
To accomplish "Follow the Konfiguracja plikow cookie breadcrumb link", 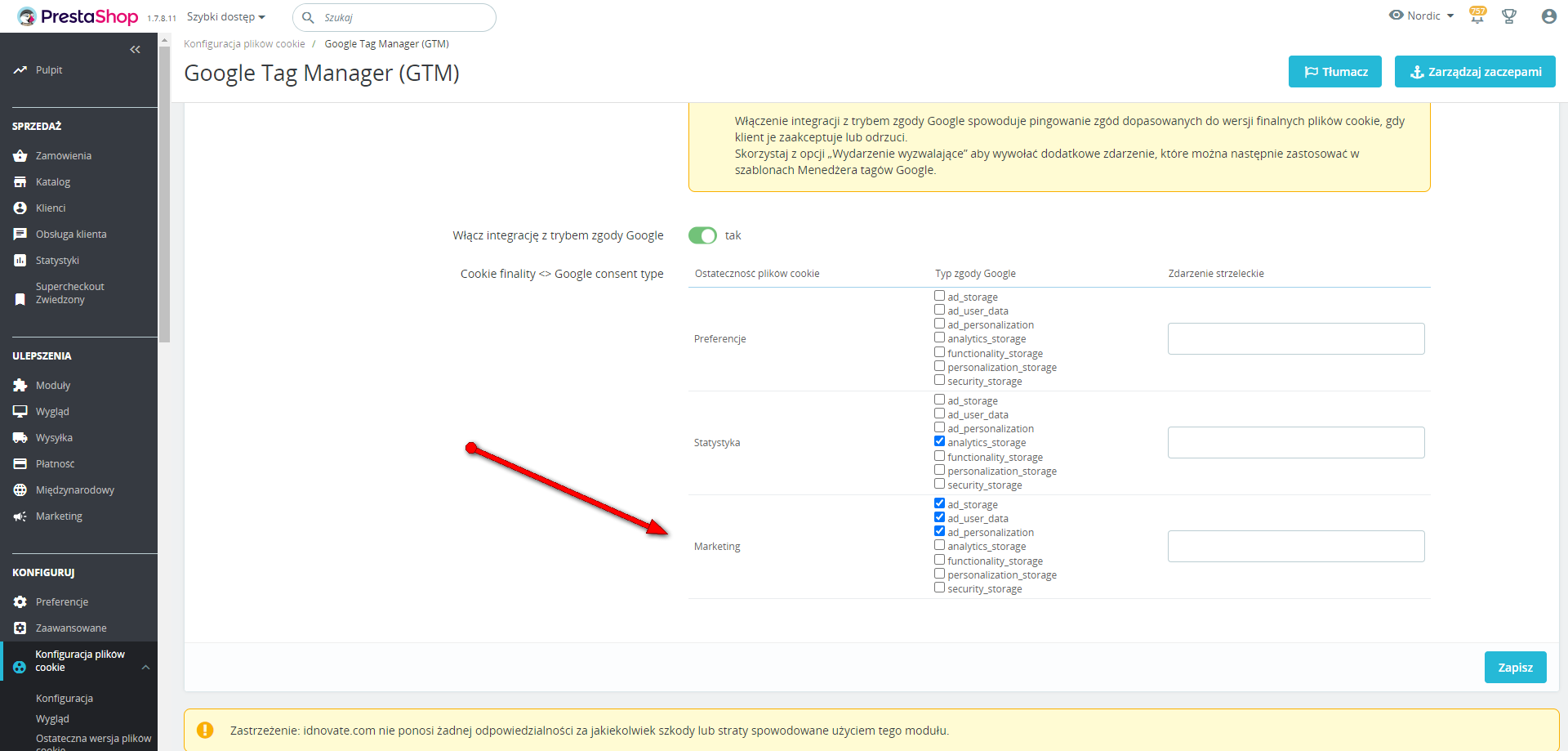I will [x=244, y=44].
